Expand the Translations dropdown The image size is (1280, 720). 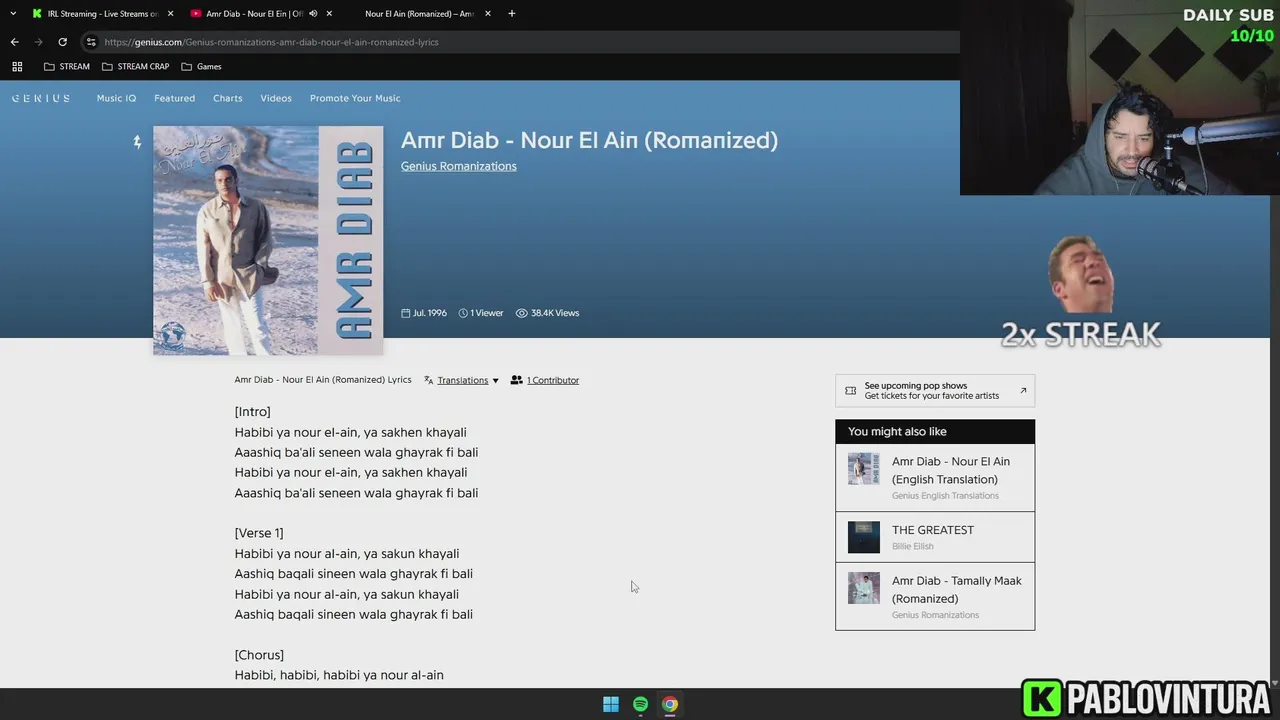[x=468, y=380]
